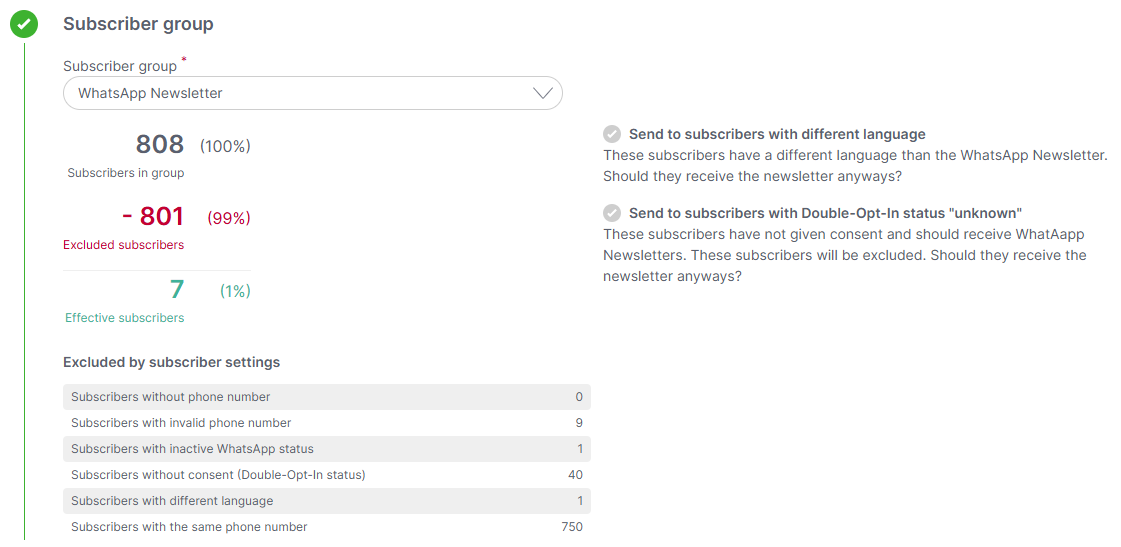This screenshot has height=547, width=1121.
Task: Select the Subscribers without phone number row
Action: click(327, 397)
